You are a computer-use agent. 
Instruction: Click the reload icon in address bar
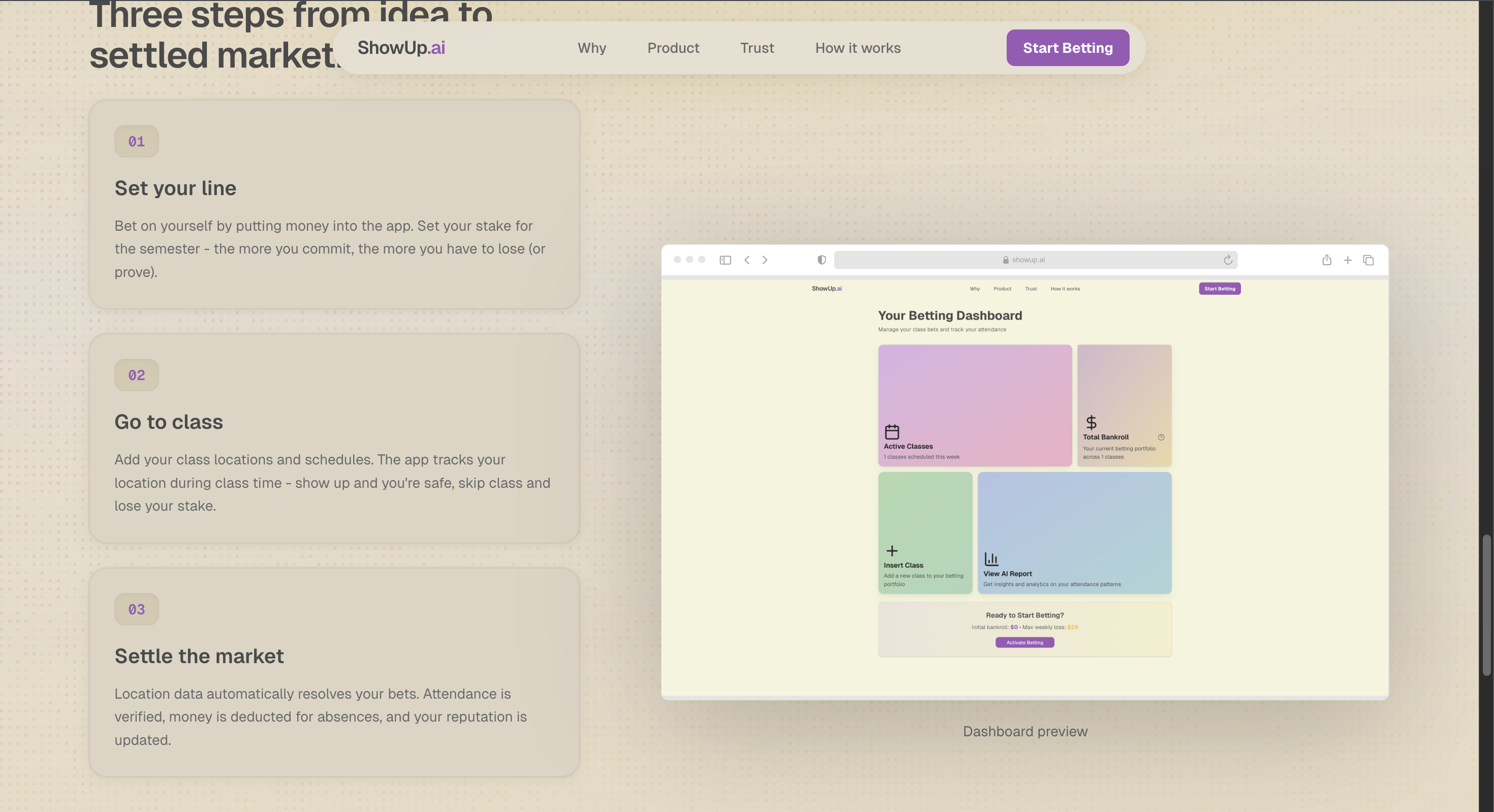tap(1227, 260)
